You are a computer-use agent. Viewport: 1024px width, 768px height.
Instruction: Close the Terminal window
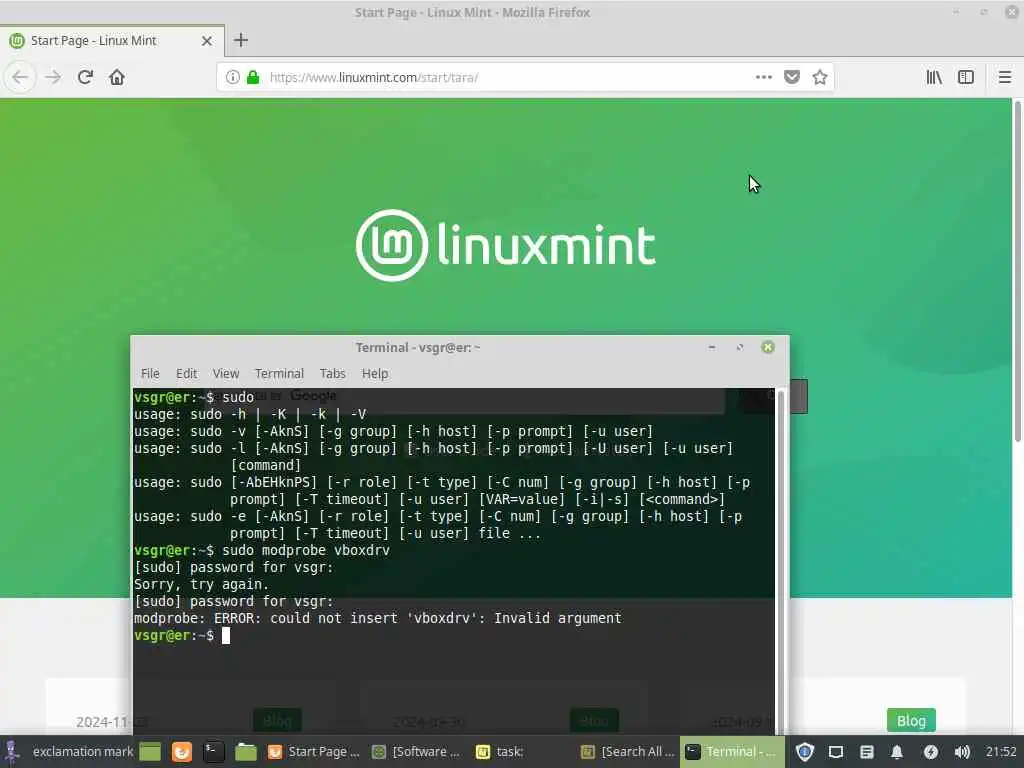[768, 347]
